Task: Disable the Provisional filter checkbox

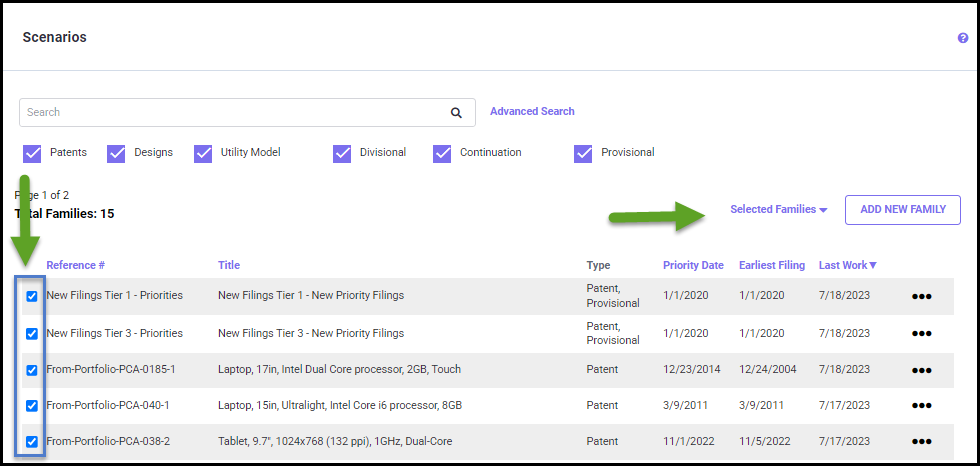Action: (583, 153)
